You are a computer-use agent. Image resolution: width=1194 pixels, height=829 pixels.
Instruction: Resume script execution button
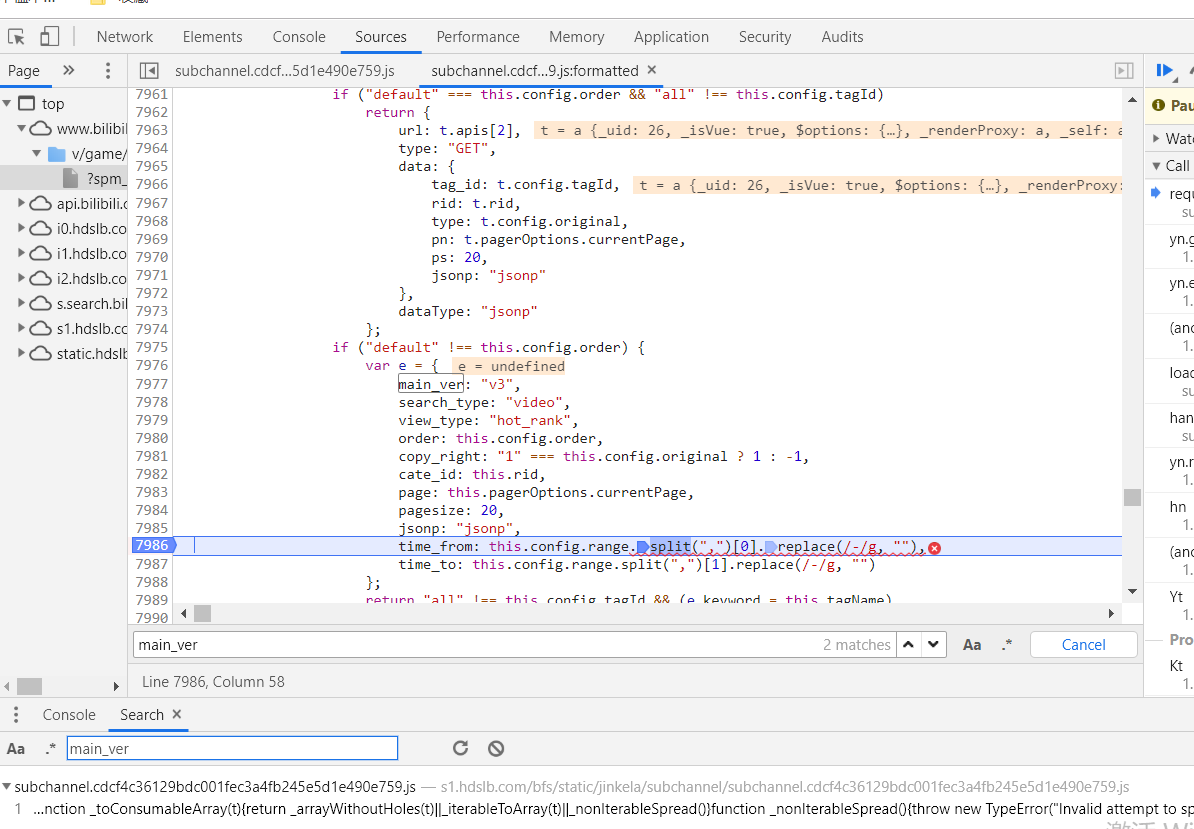(1164, 71)
